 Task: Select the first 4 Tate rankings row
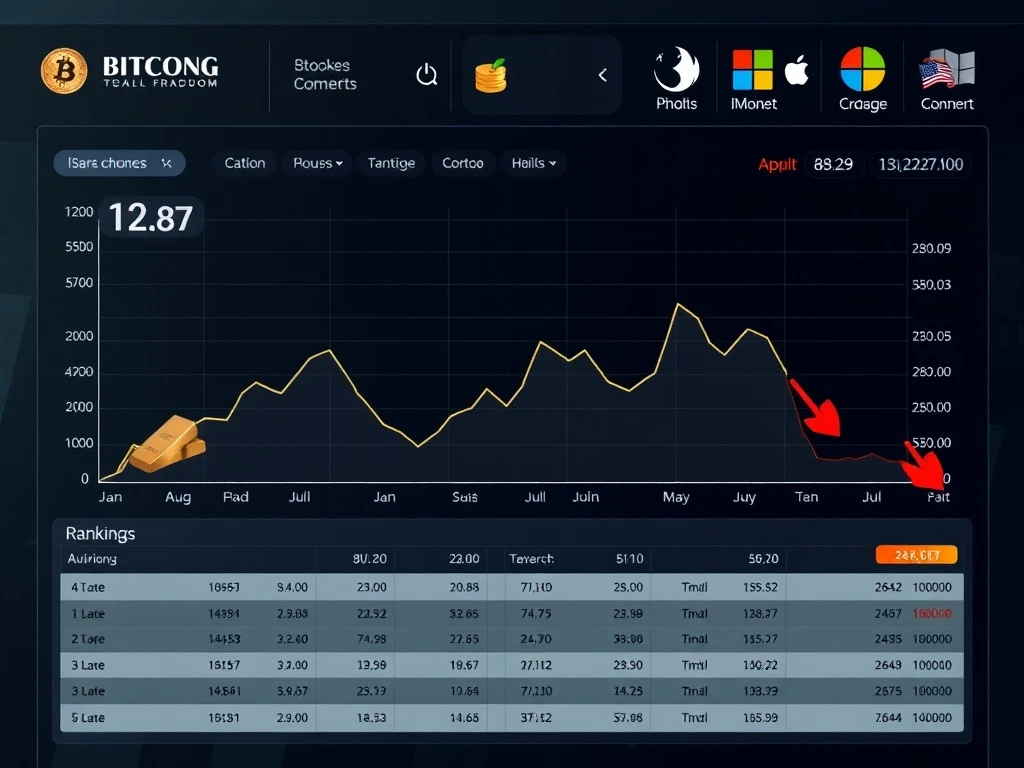coord(511,587)
